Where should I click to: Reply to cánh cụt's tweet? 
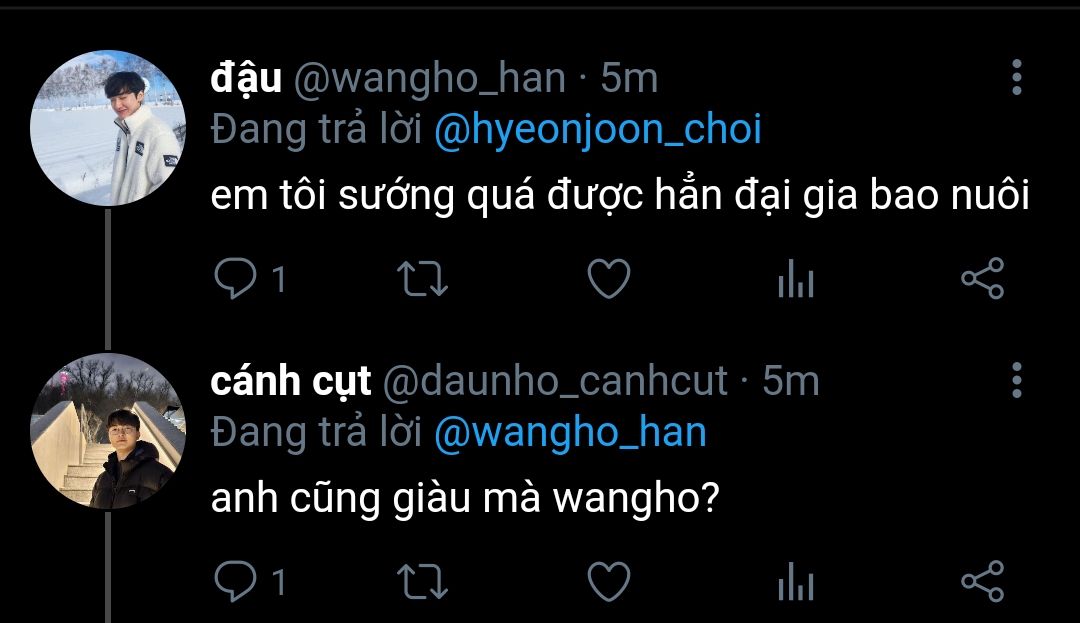click(x=235, y=582)
